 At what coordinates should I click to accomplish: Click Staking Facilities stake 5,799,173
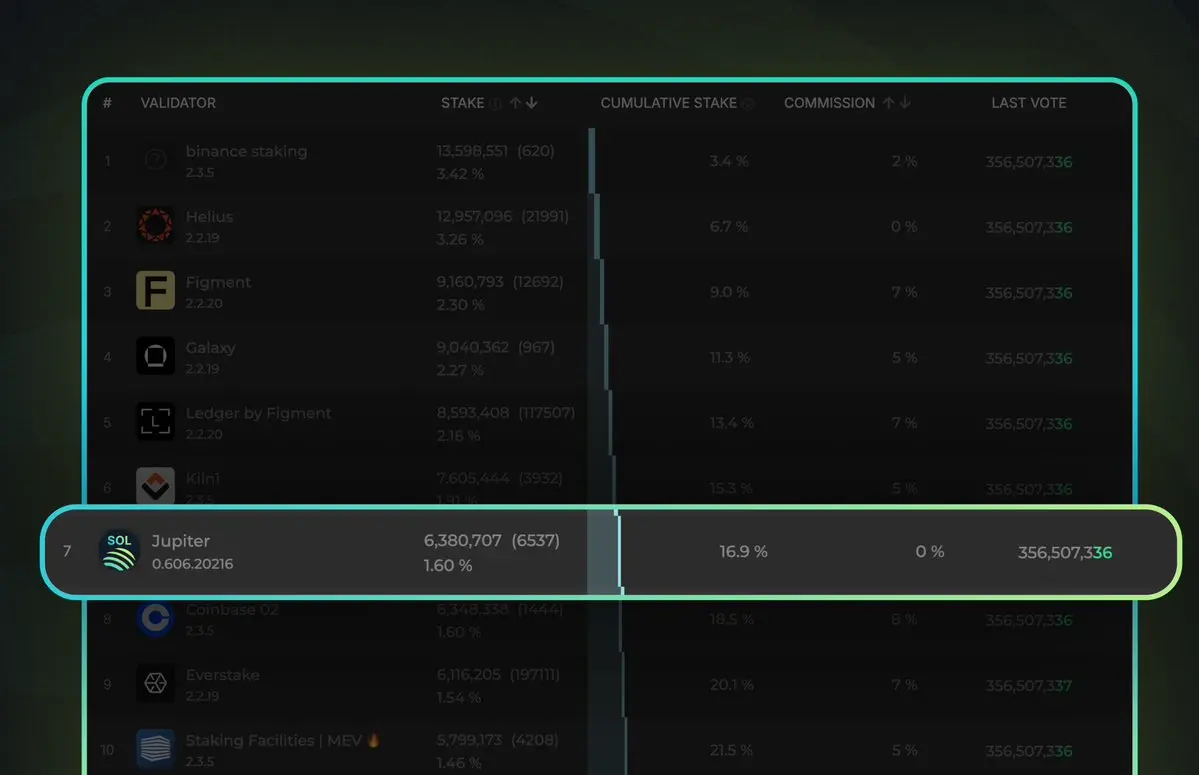[469, 740]
